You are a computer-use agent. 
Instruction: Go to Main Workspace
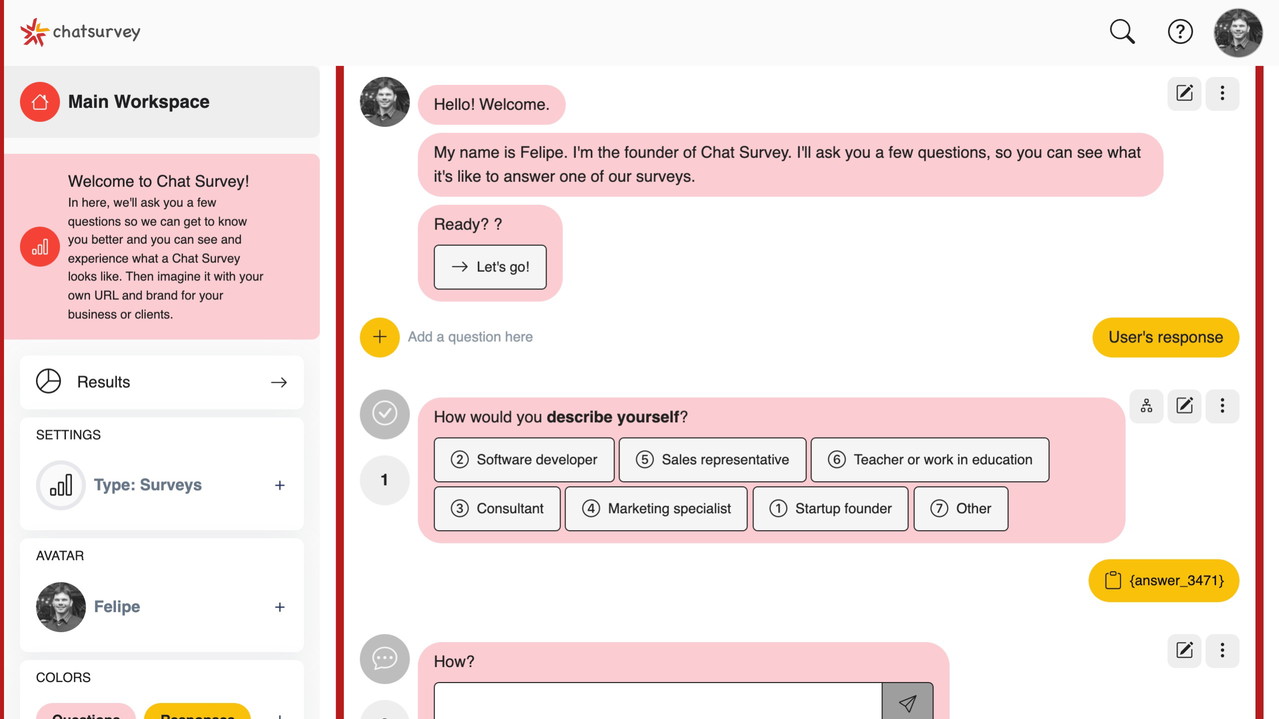click(x=138, y=102)
